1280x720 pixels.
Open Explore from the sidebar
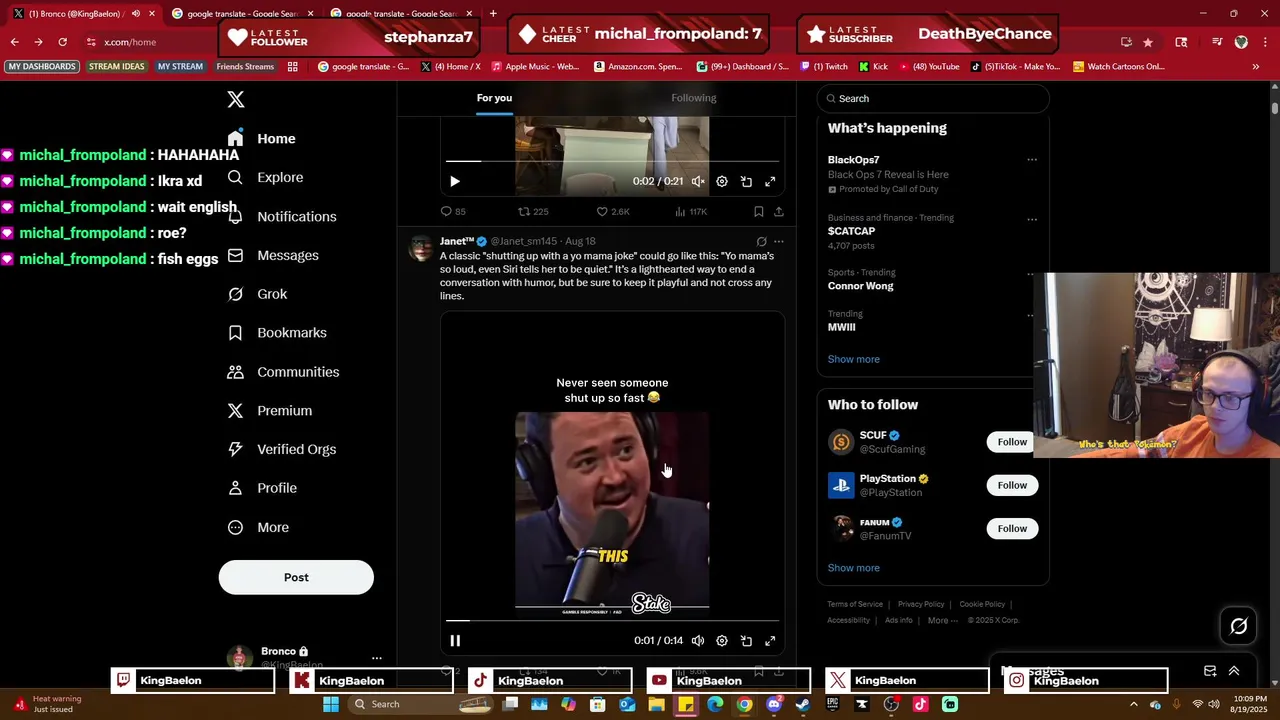(265, 177)
